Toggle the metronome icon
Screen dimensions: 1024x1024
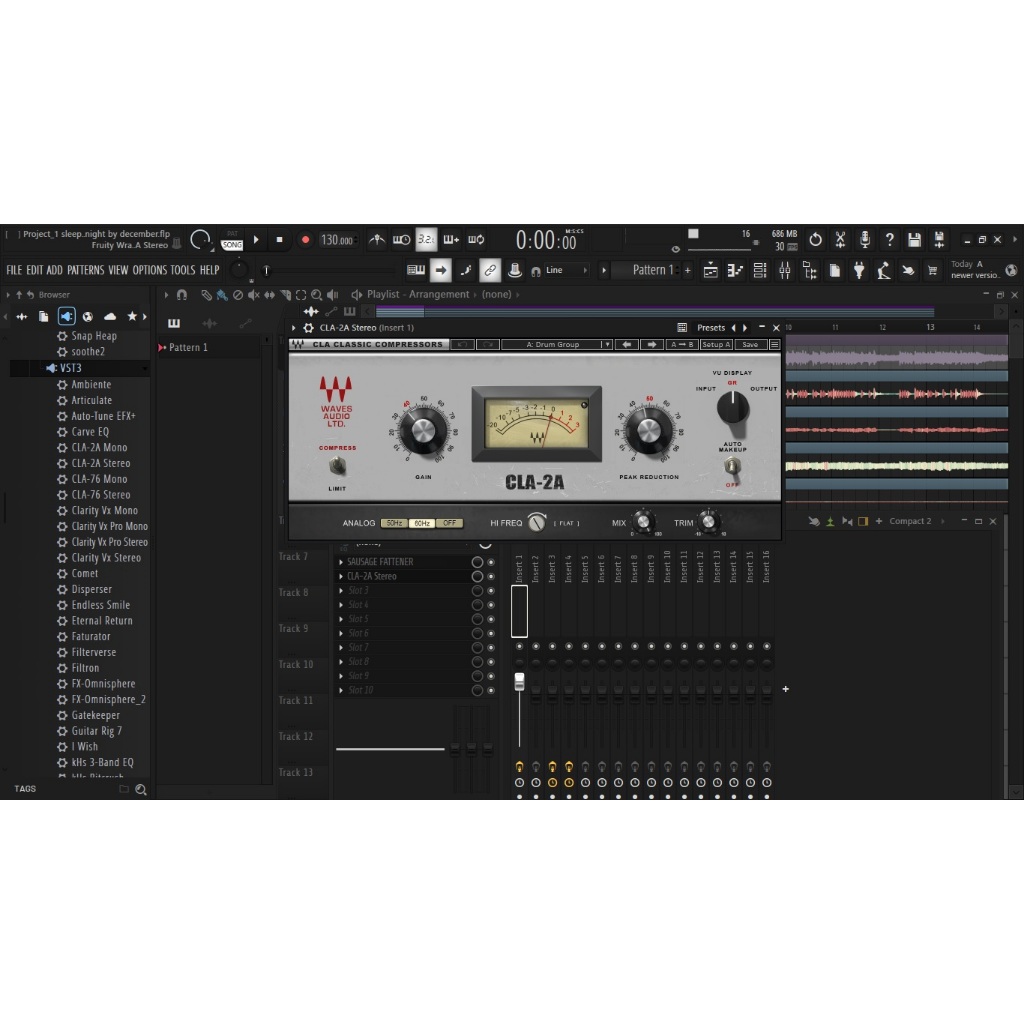(377, 240)
